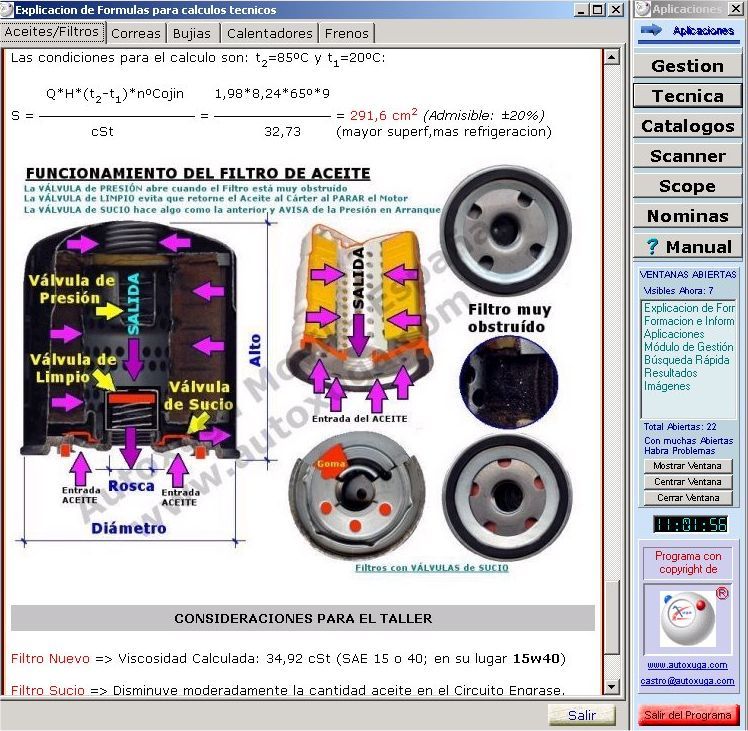Click the blue arrow icon beside Aplicaciones

651,31
